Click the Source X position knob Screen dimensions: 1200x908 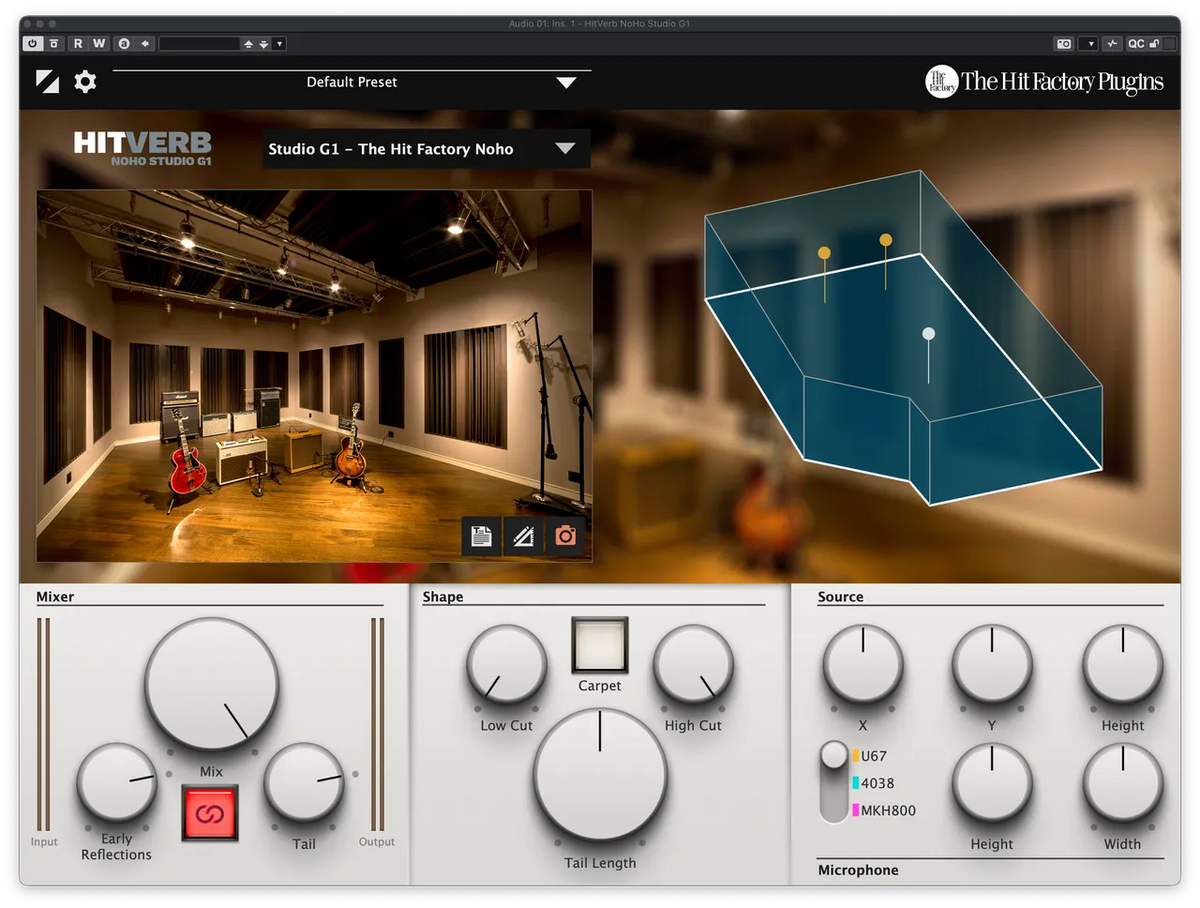pyautogui.click(x=863, y=665)
